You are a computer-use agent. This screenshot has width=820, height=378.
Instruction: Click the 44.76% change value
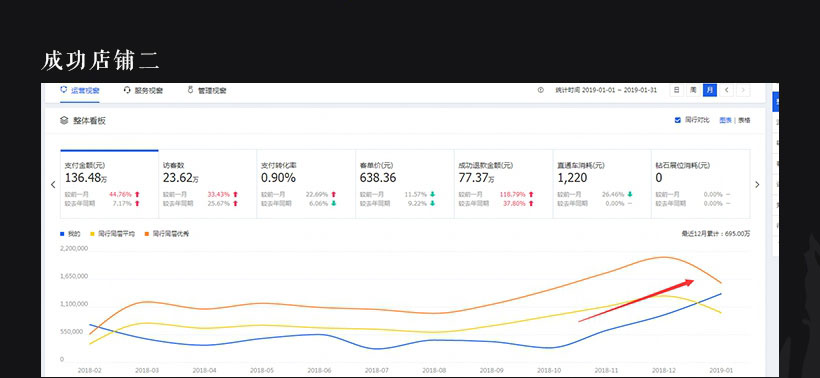pyautogui.click(x=120, y=194)
